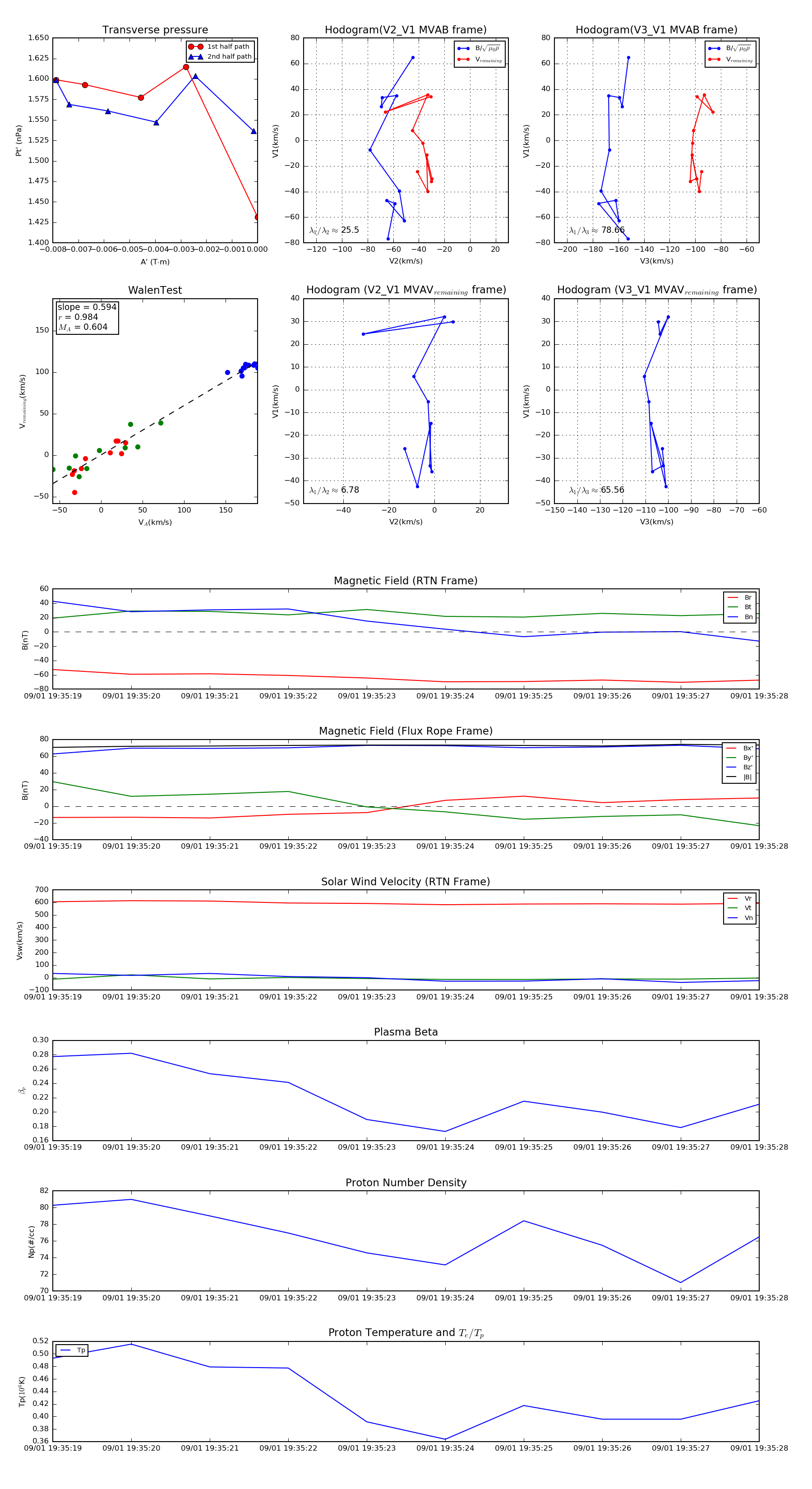
Task: Click the 'V_A(km/s)' axis label
Action: [155, 523]
